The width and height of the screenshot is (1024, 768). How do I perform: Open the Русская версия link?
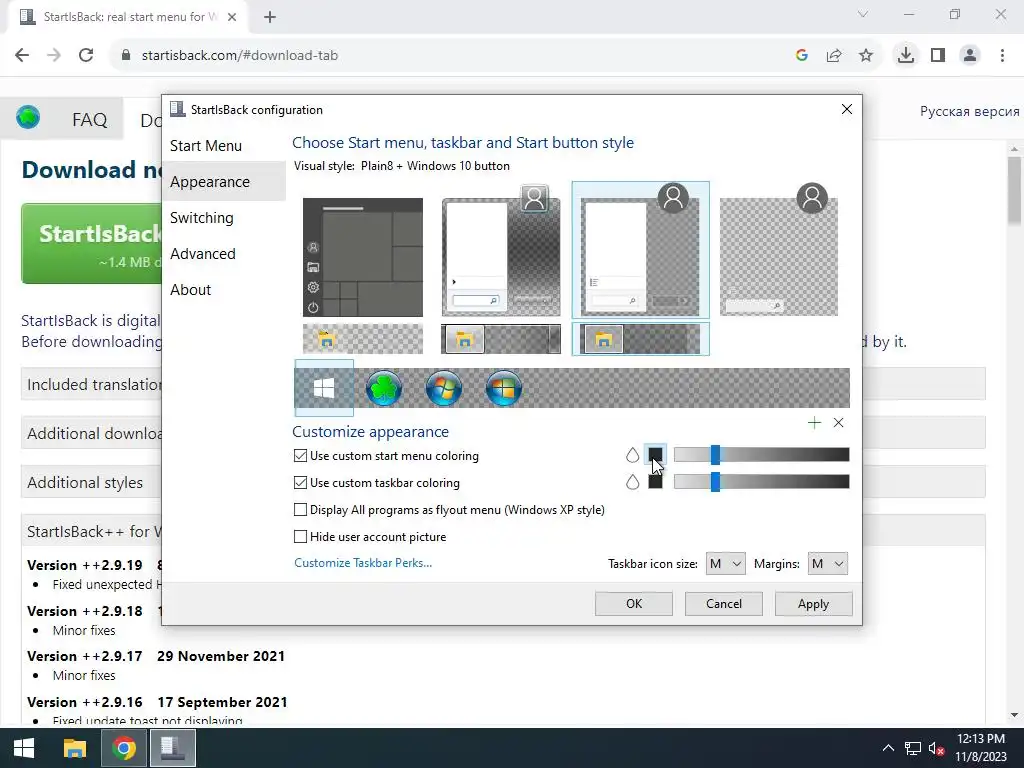point(969,112)
